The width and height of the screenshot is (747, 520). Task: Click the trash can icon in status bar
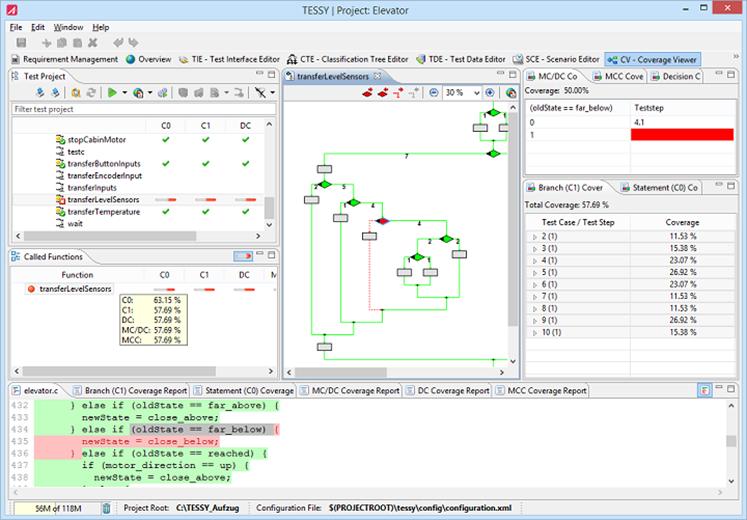click(106, 508)
